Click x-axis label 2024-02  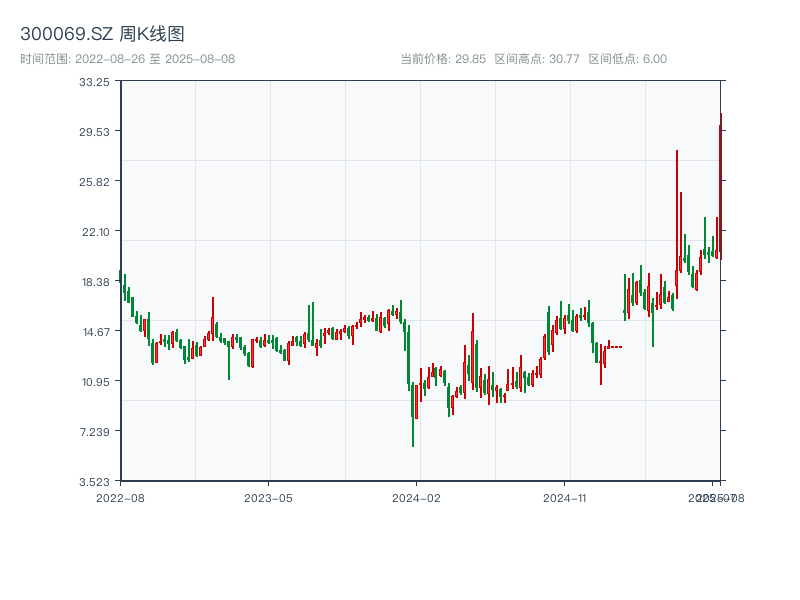point(416,498)
